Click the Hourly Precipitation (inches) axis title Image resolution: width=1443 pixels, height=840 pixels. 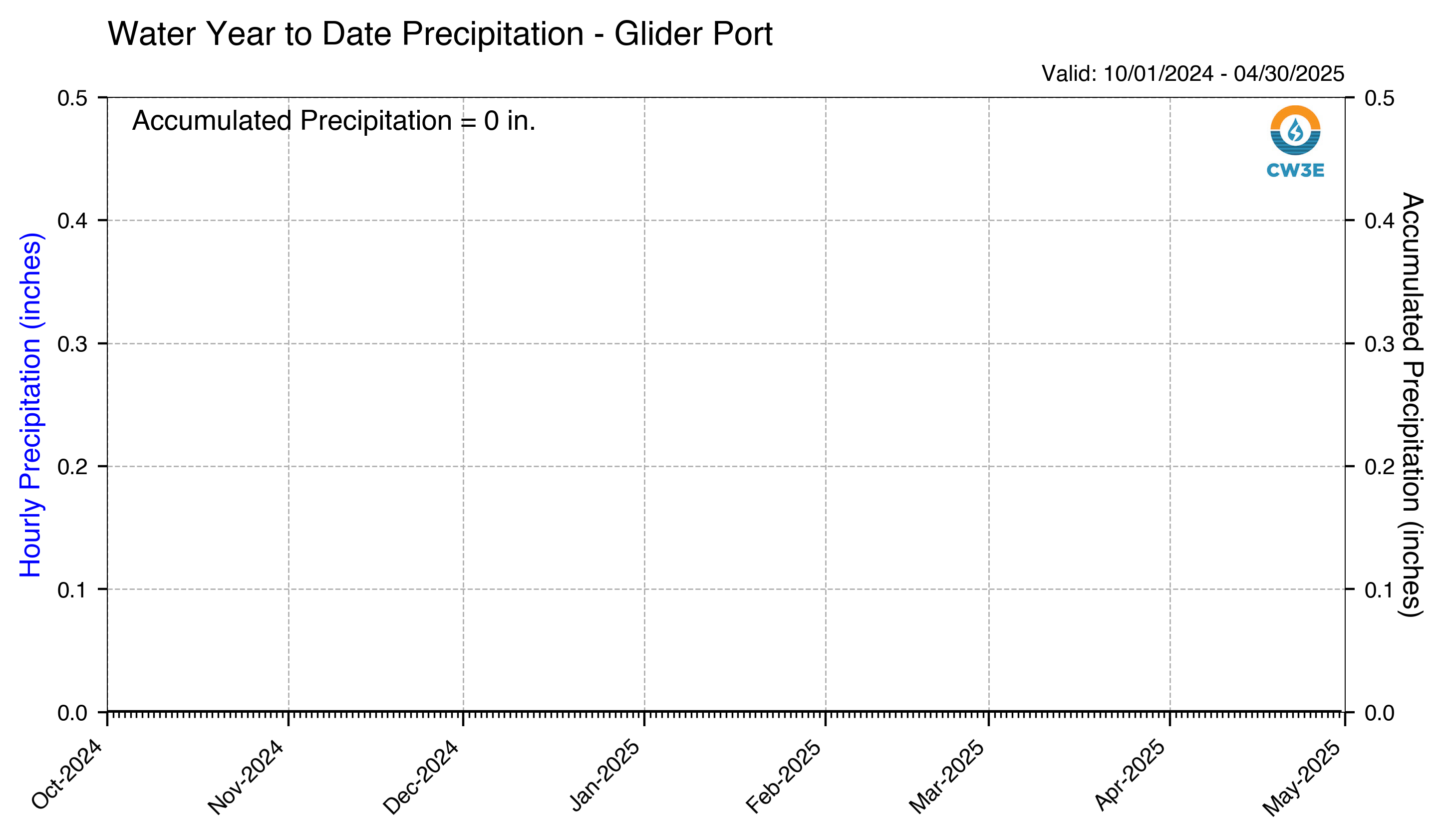[31, 405]
